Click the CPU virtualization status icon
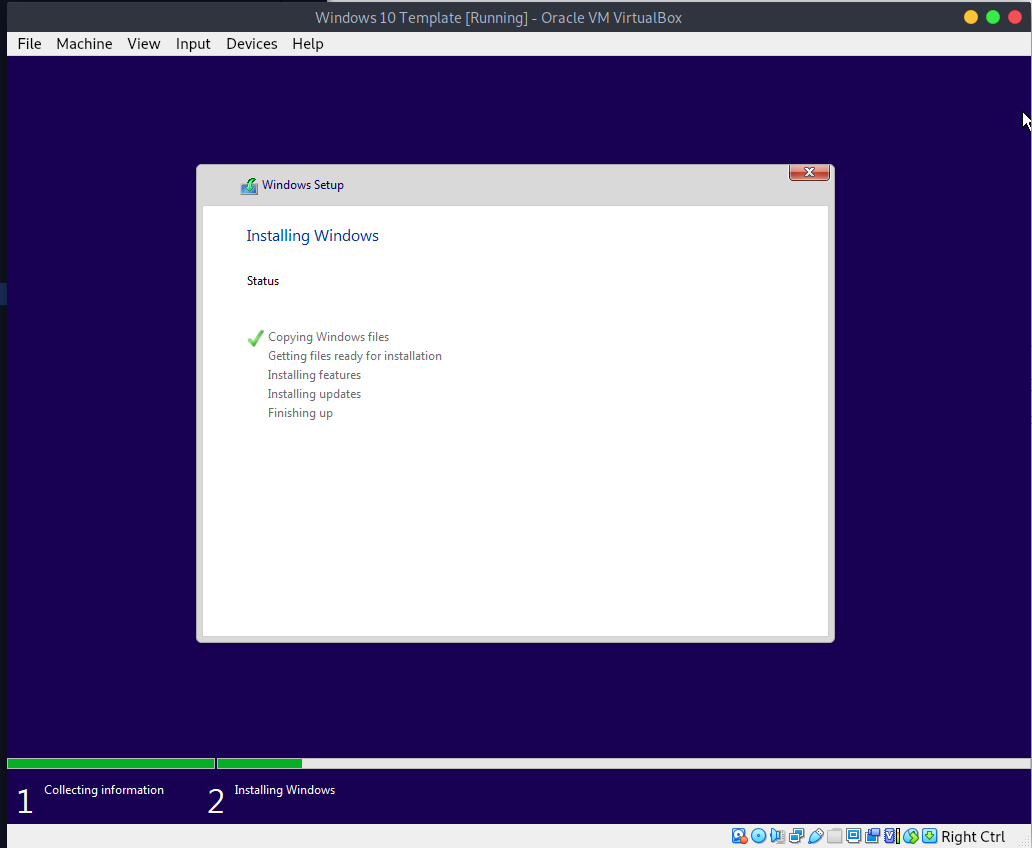Screen dimensions: 1032x848 tap(892, 836)
